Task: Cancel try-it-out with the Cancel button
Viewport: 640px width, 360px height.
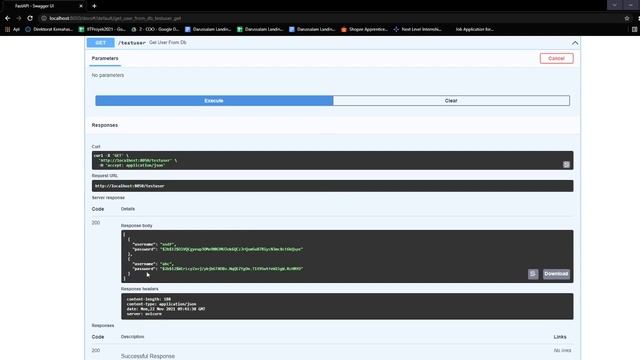Action: click(x=556, y=58)
